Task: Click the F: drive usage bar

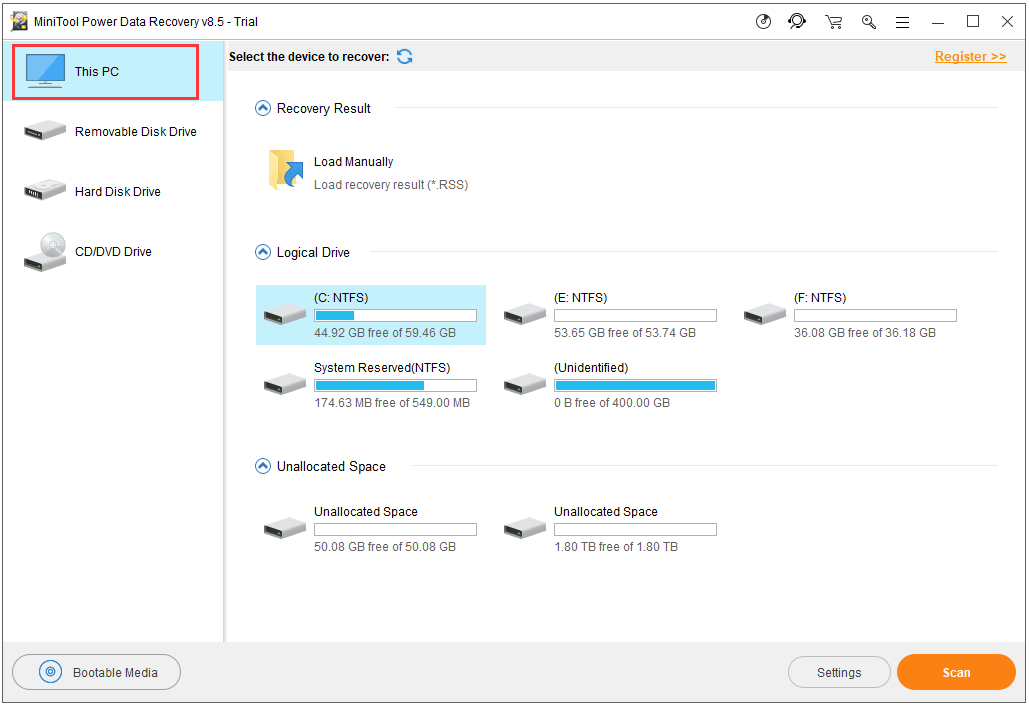Action: tap(875, 316)
